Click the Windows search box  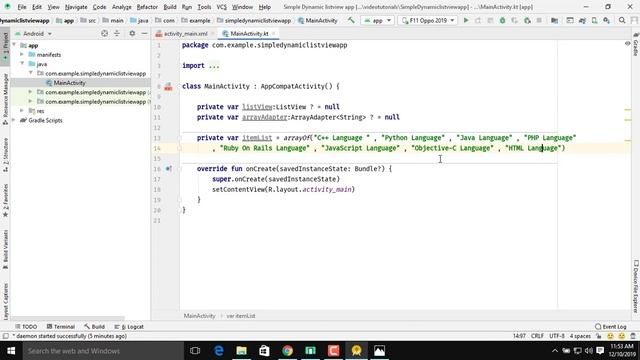(103, 351)
